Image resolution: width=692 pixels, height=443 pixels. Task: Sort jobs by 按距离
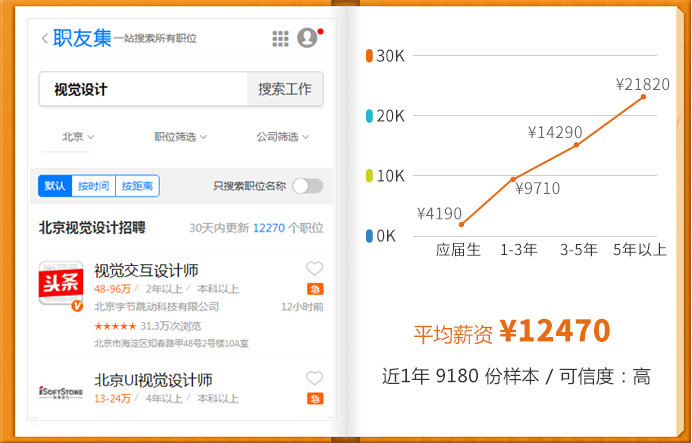pyautogui.click(x=137, y=186)
